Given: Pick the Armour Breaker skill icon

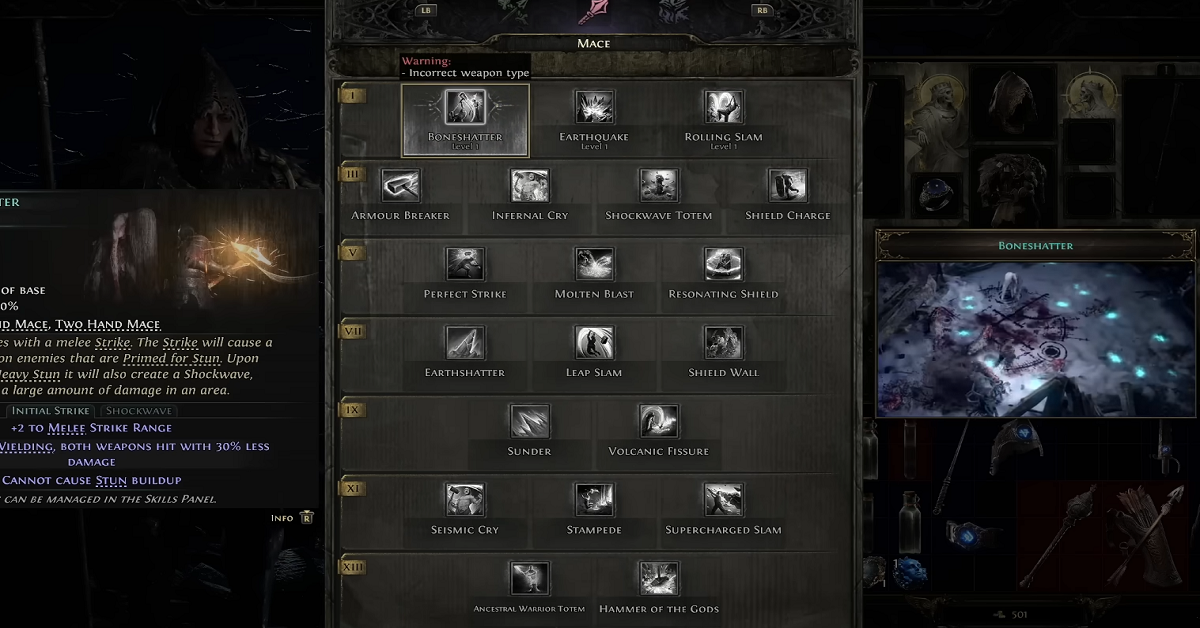Looking at the screenshot, I should pyautogui.click(x=401, y=186).
